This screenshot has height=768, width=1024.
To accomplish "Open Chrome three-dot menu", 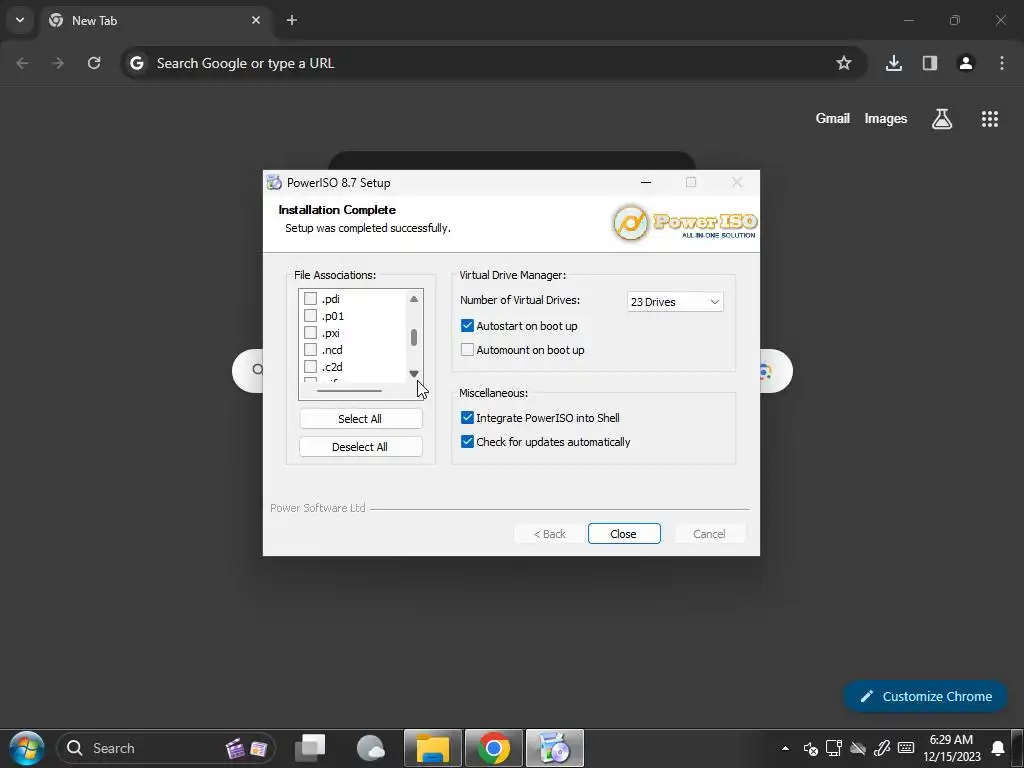I will click(x=1002, y=63).
